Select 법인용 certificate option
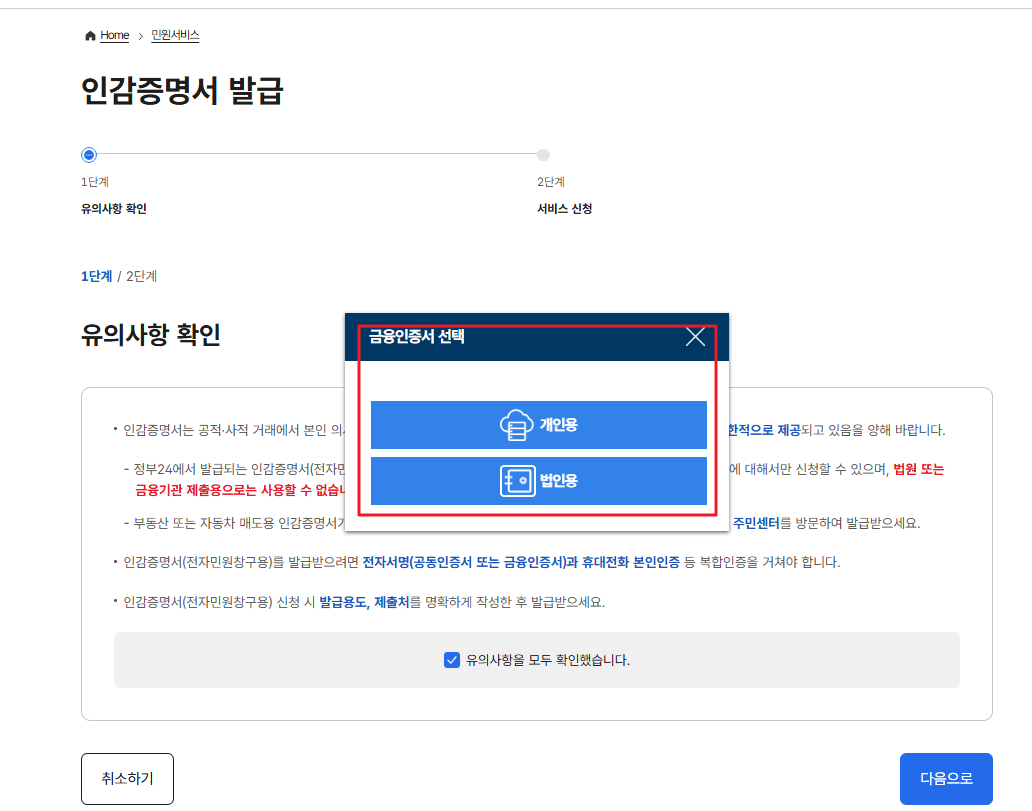Viewport: 1032px width, 811px height. [x=539, y=481]
